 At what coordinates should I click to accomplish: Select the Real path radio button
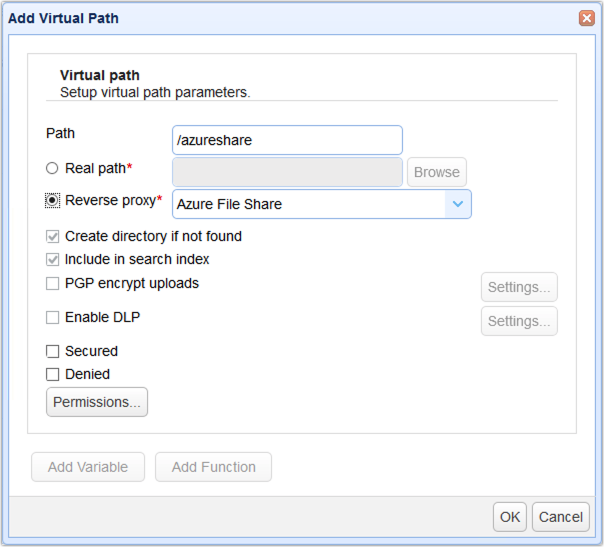coord(52,169)
